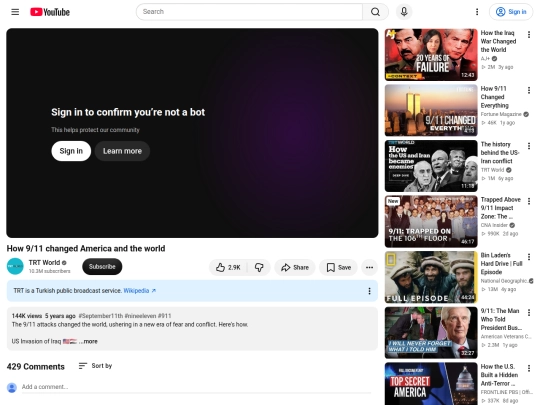Open menu for US-Iran conflict video
Screen dimensions: 540x405
click(529, 146)
